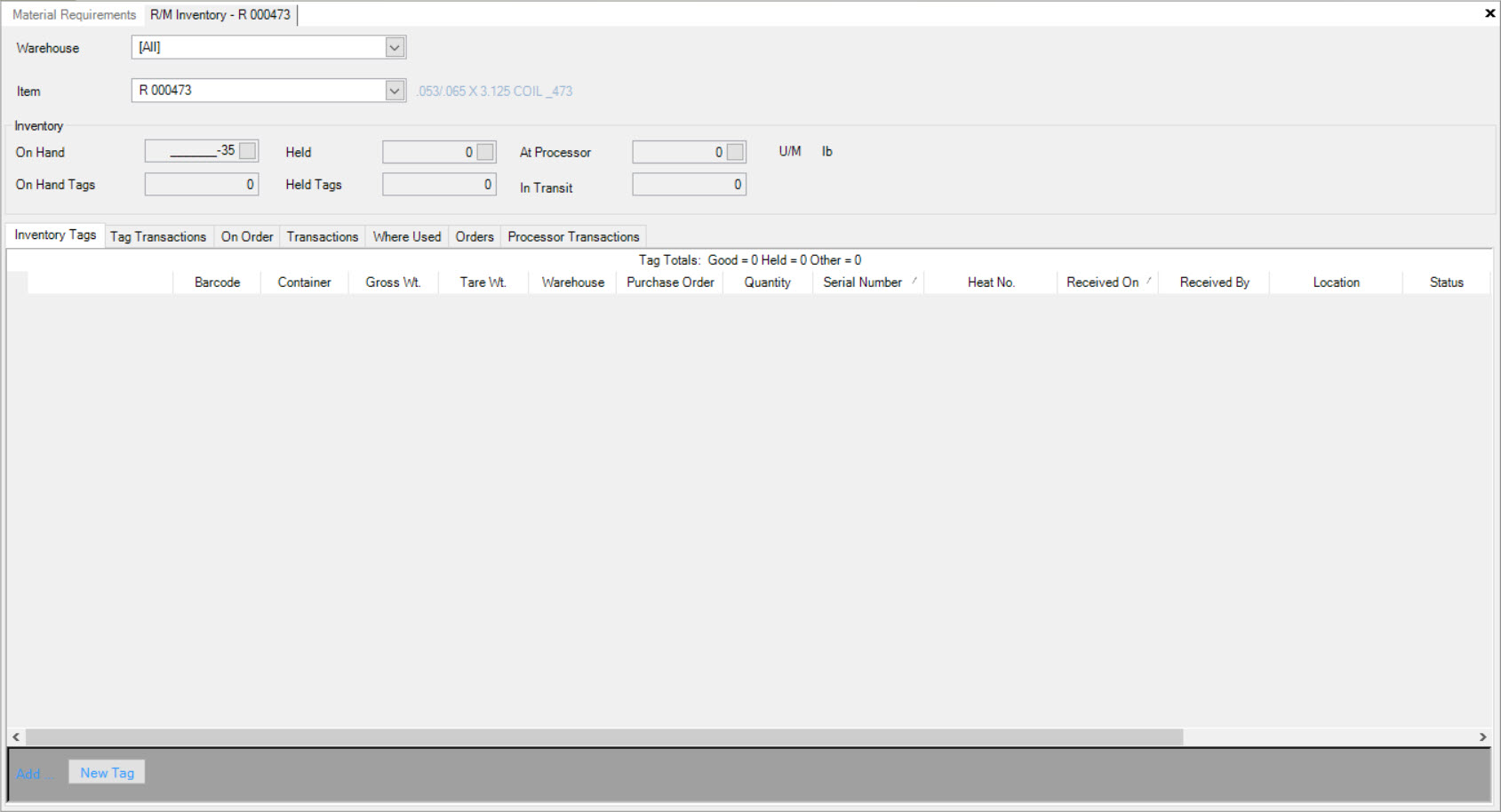Click the horizontal scrollbar right arrow
The image size is (1501, 812).
click(1482, 737)
